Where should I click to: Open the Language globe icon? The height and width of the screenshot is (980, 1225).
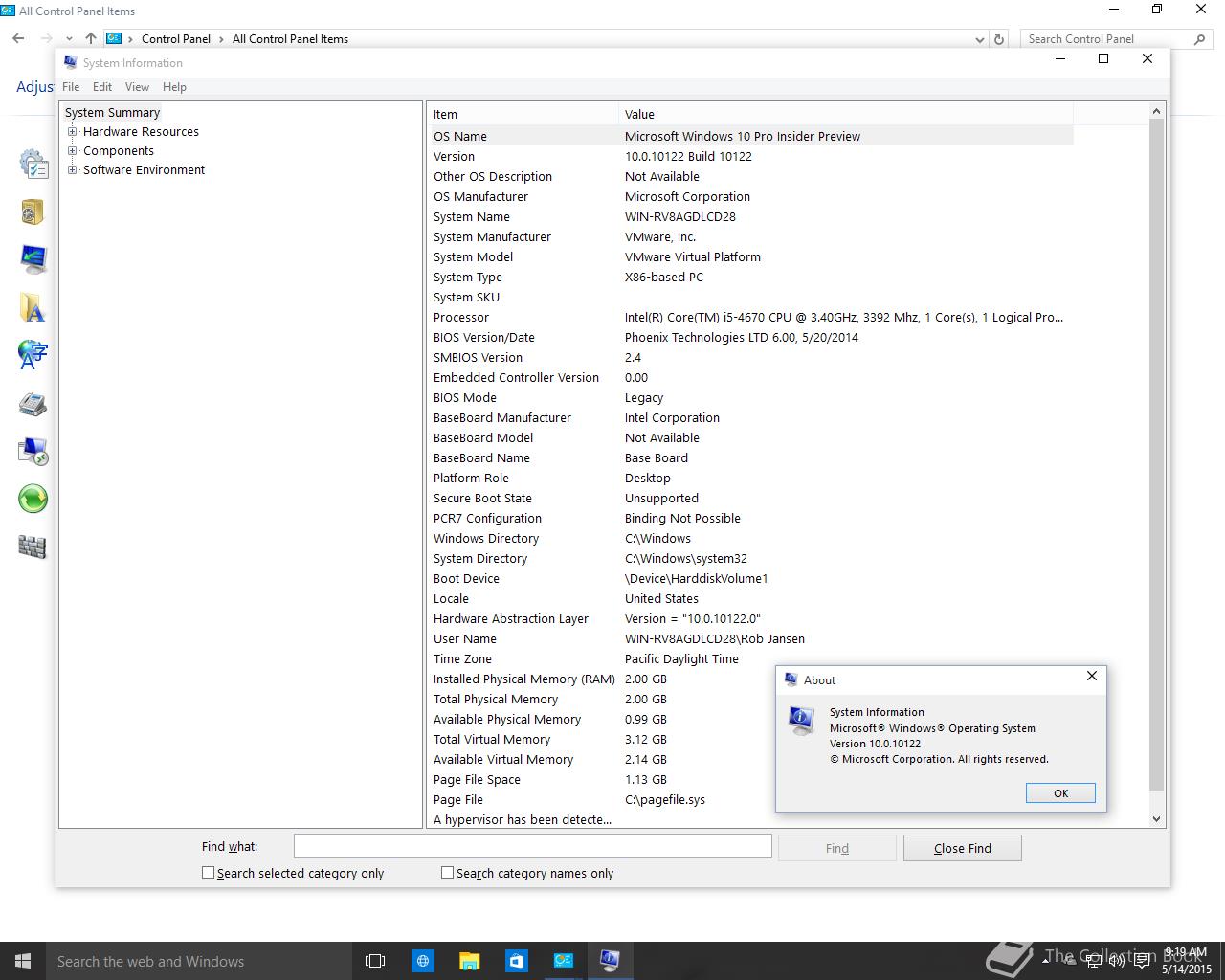33,355
